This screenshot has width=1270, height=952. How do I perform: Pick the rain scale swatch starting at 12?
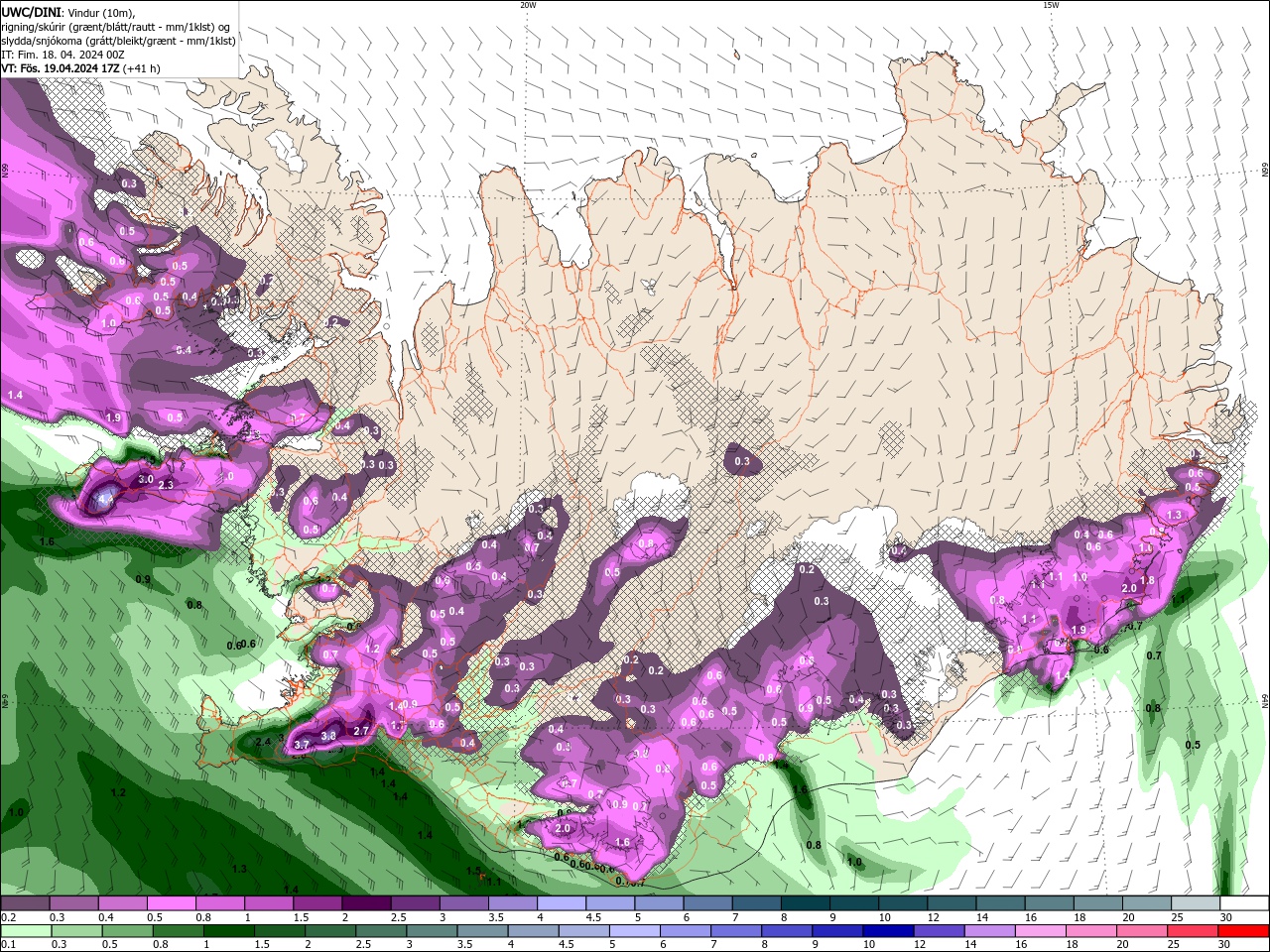[939, 931]
